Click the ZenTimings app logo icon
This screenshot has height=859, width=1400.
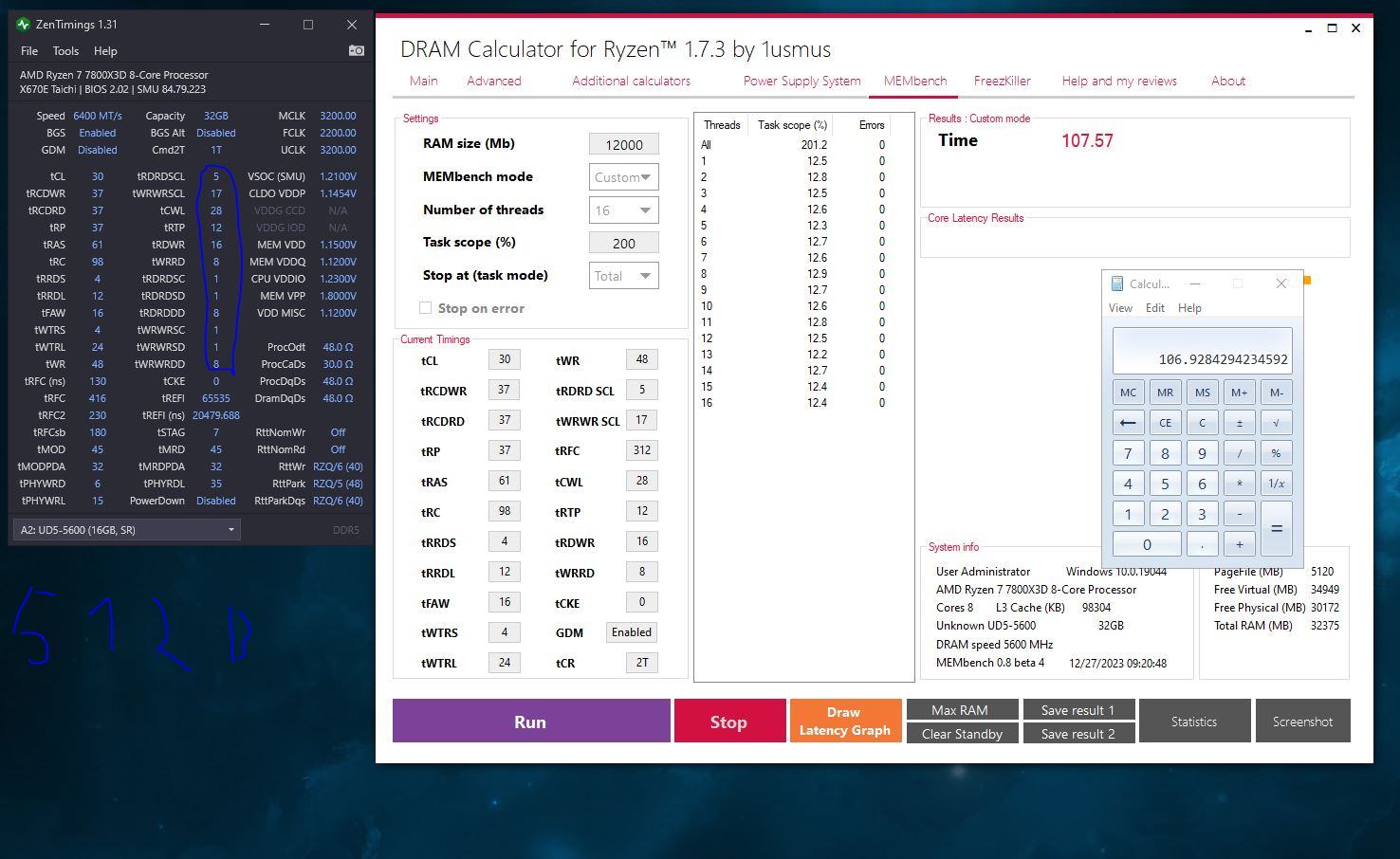[23, 24]
